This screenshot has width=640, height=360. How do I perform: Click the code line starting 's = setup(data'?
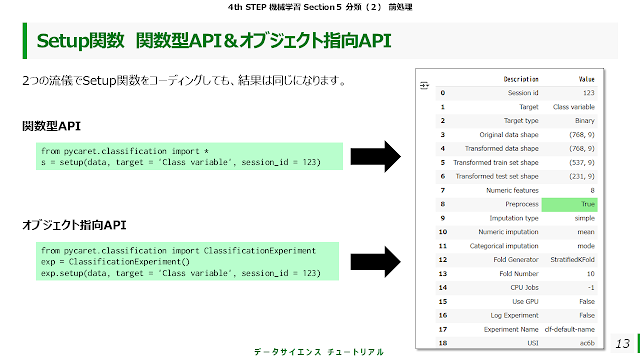(x=181, y=162)
